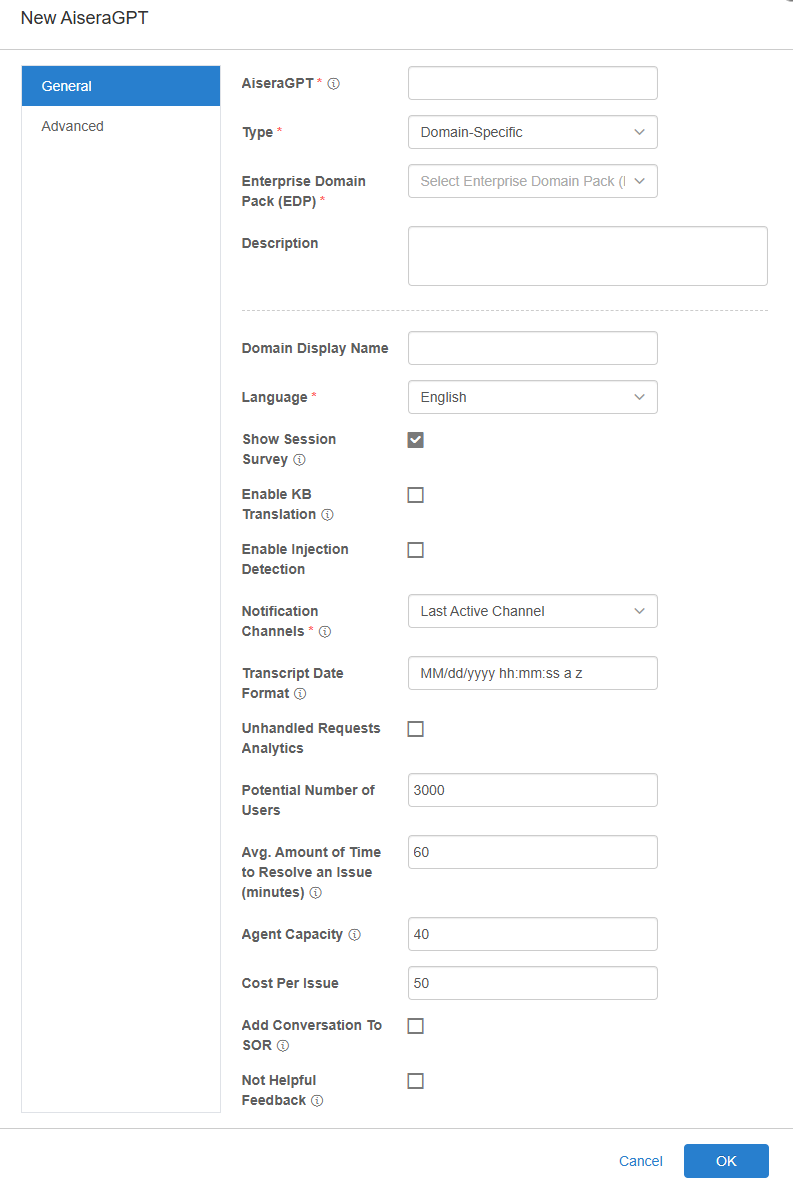This screenshot has width=793, height=1182.
Task: Tick the Unhandled Requests Analytics checkbox
Action: 416,729
